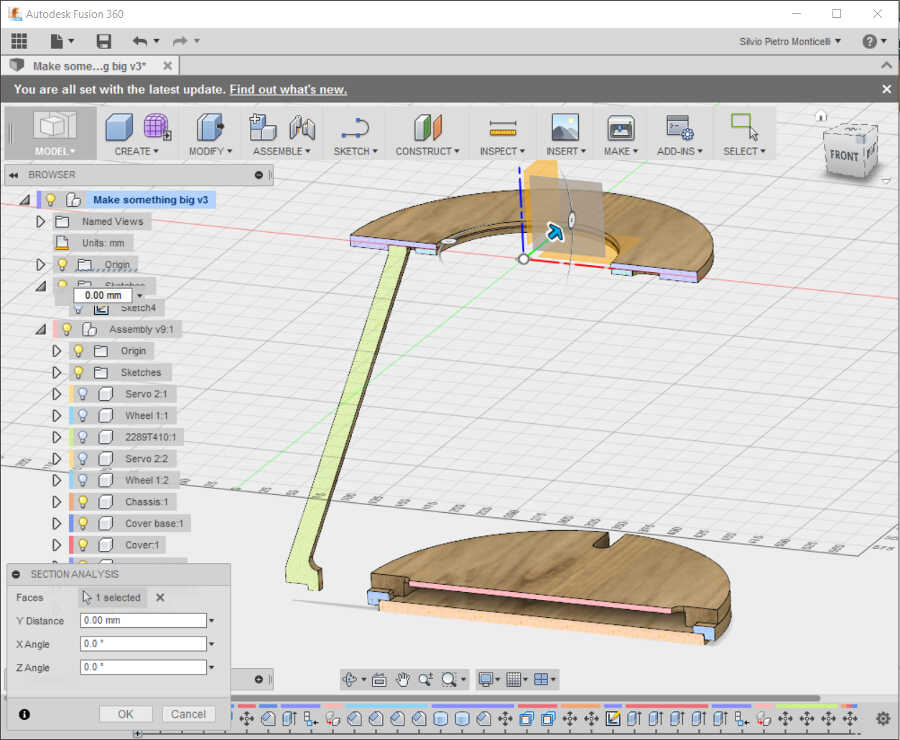Image resolution: width=900 pixels, height=740 pixels.
Task: Click the Orbit navigation icon
Action: point(350,680)
